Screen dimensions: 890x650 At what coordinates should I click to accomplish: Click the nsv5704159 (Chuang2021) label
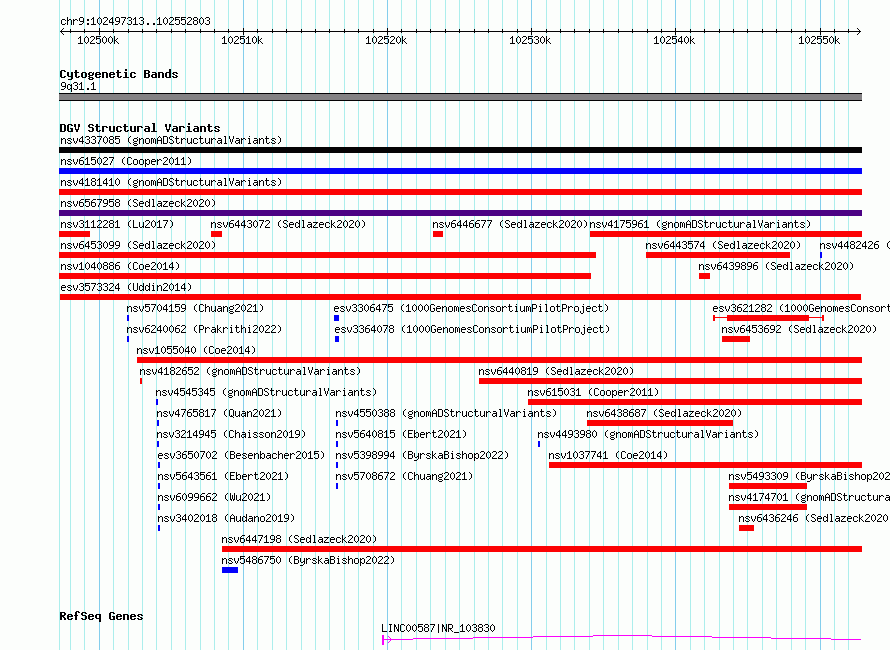[195, 308]
